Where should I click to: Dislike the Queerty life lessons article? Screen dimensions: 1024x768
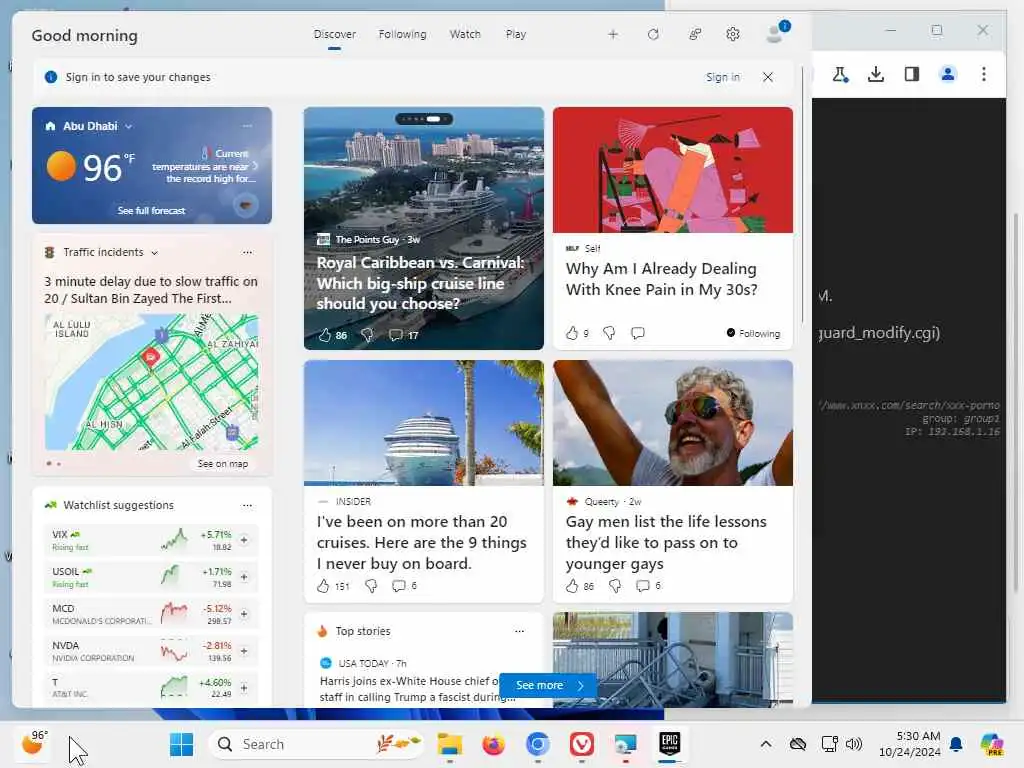(x=615, y=586)
